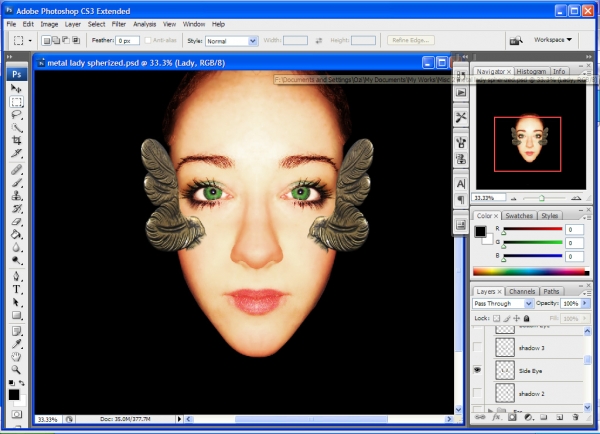Hide the Side Eye layer
The height and width of the screenshot is (434, 600).
click(477, 370)
